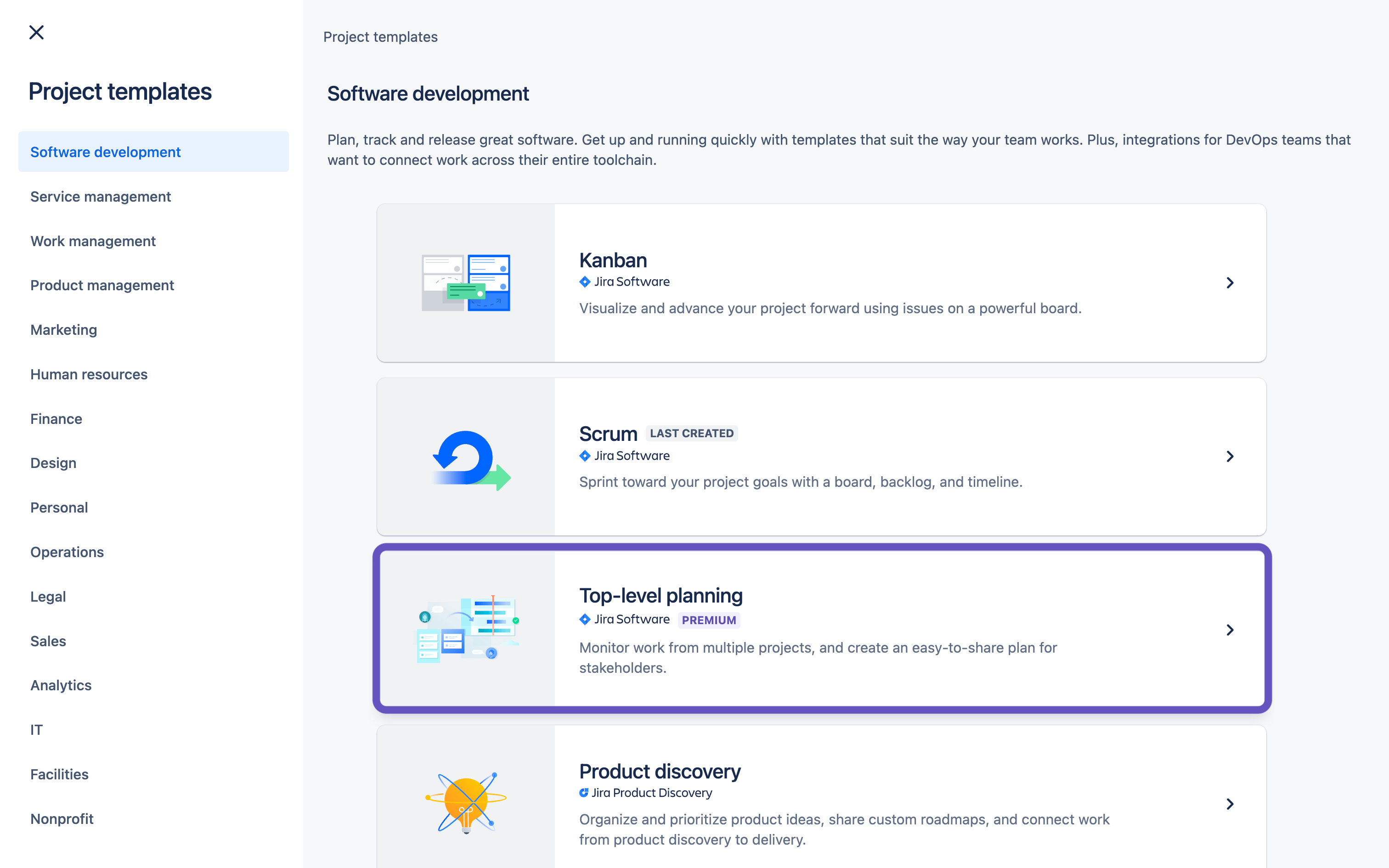Select the Finance category from sidebar
Viewport: 1389px width, 868px height.
(x=56, y=418)
